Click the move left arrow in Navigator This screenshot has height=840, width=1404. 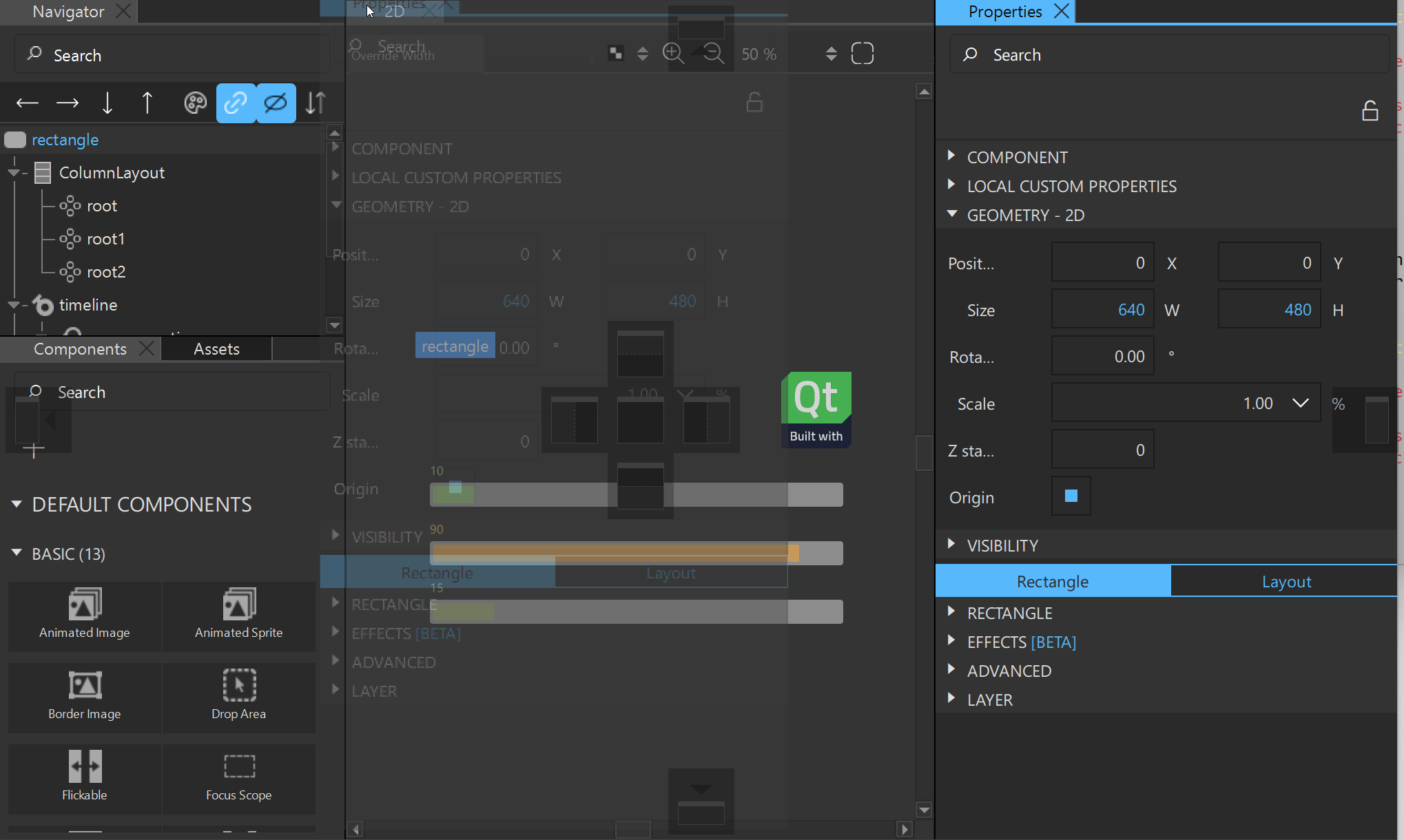tap(28, 103)
